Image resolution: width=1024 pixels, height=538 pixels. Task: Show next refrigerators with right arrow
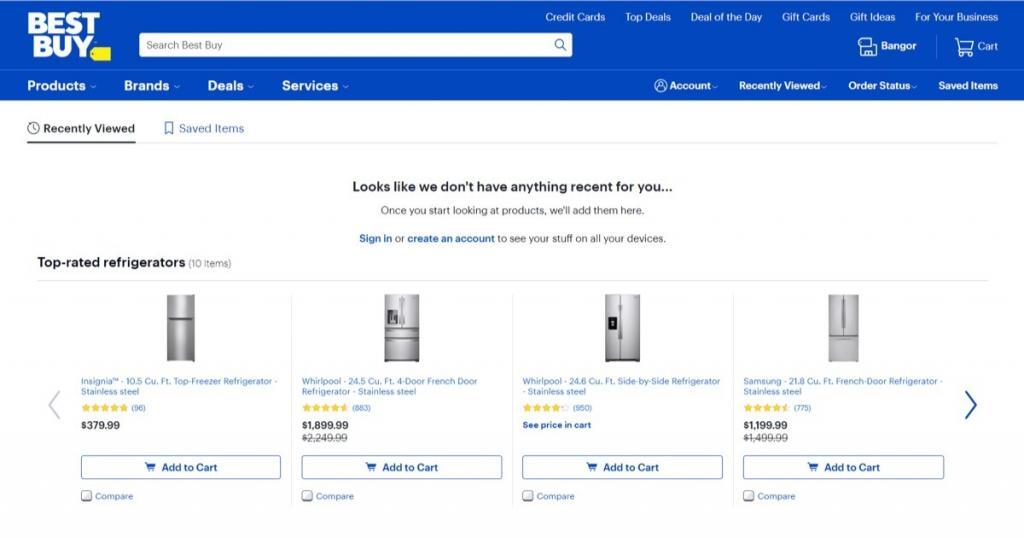tap(970, 405)
